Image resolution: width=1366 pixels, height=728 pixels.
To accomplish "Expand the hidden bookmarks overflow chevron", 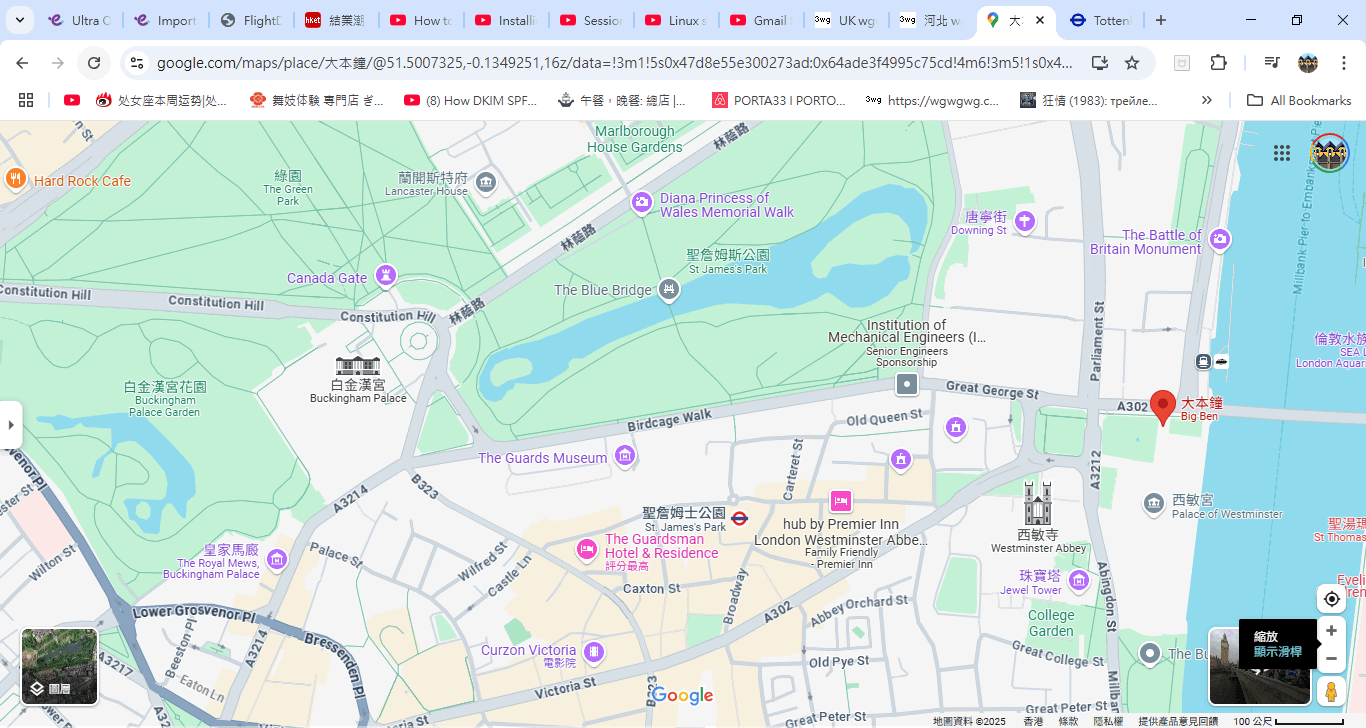I will 1206,100.
